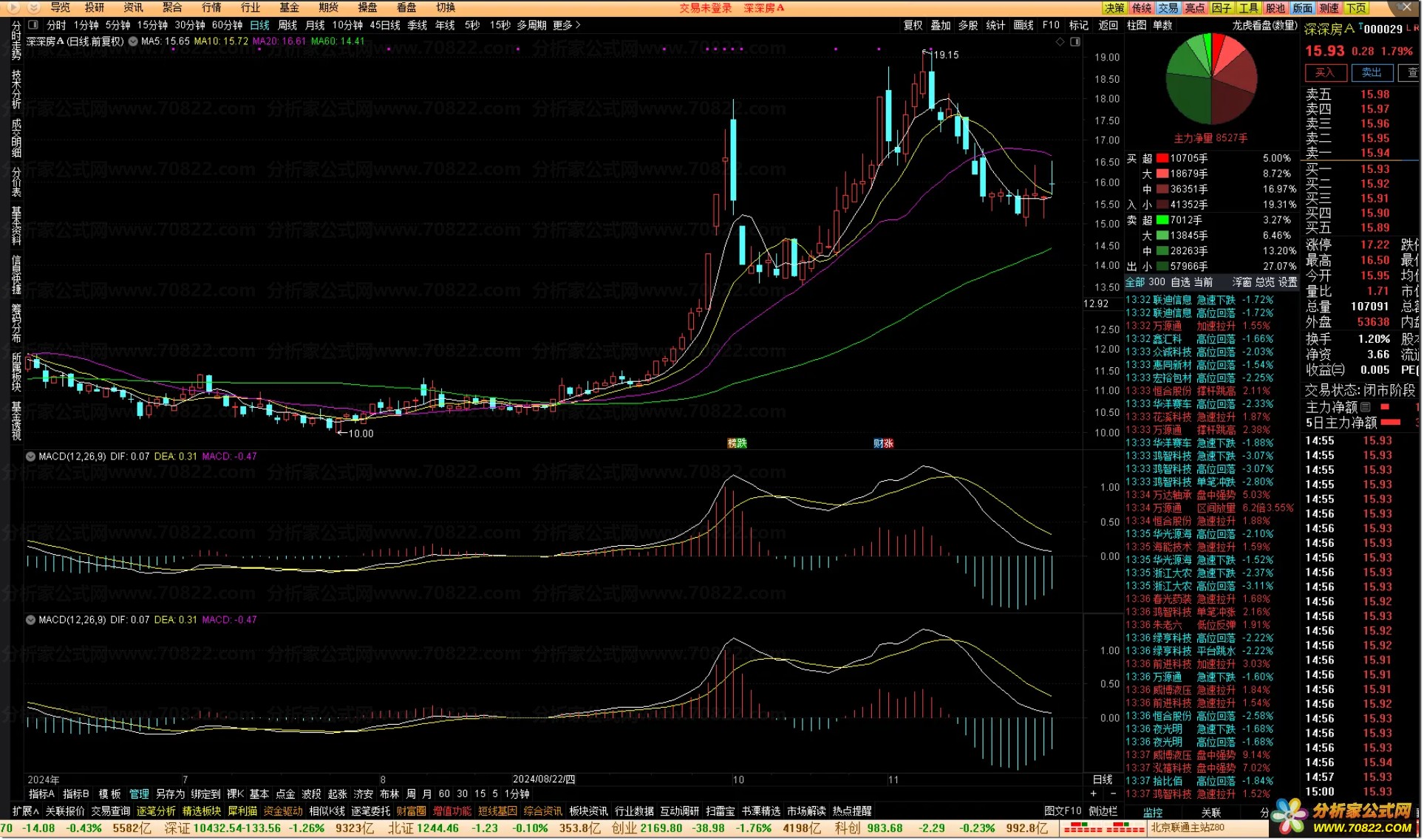Select the 周线 weekly period tab
Image resolution: width=1424 pixels, height=840 pixels.
tap(288, 25)
